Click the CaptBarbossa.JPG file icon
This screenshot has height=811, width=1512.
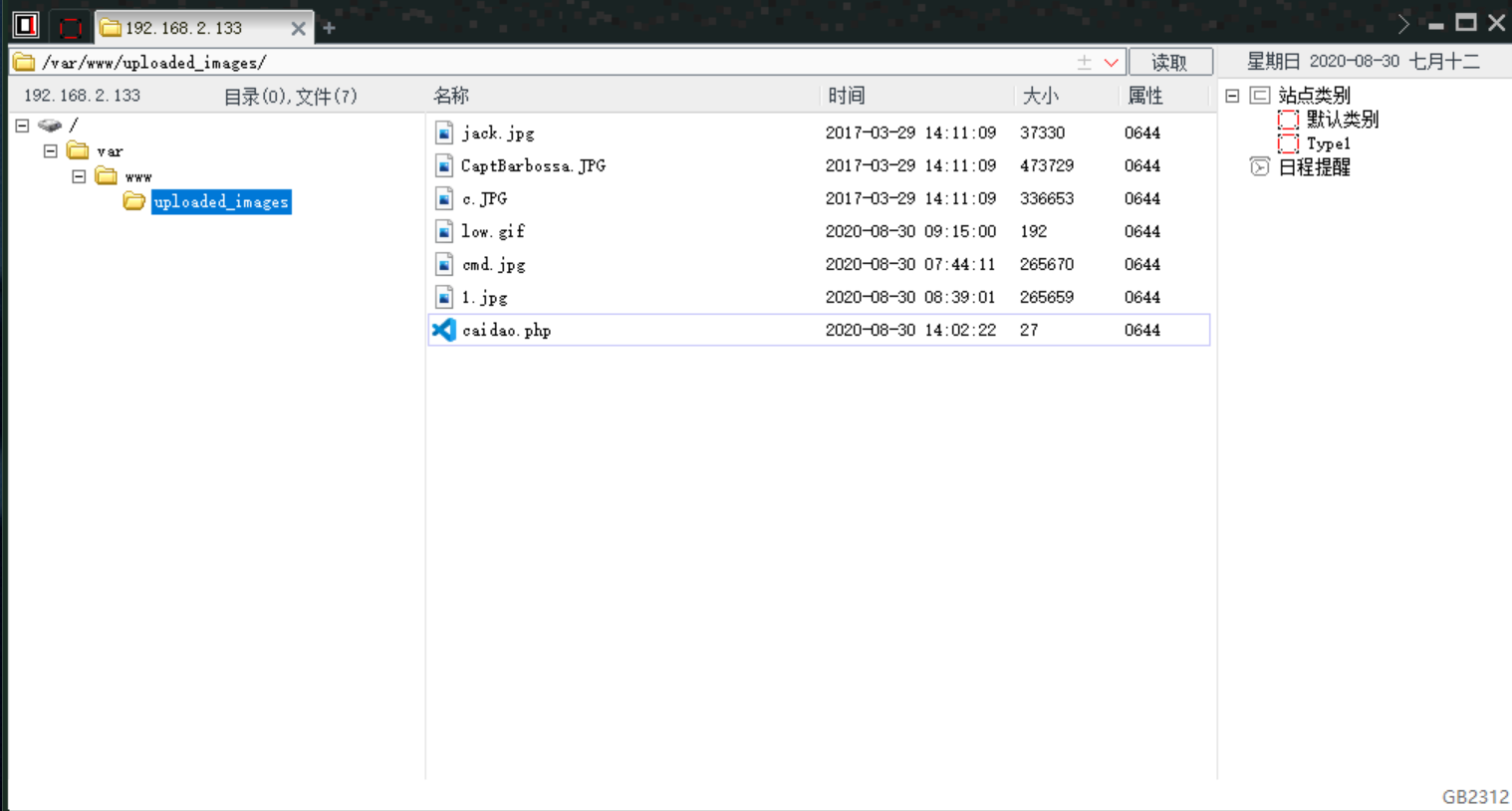click(x=444, y=165)
